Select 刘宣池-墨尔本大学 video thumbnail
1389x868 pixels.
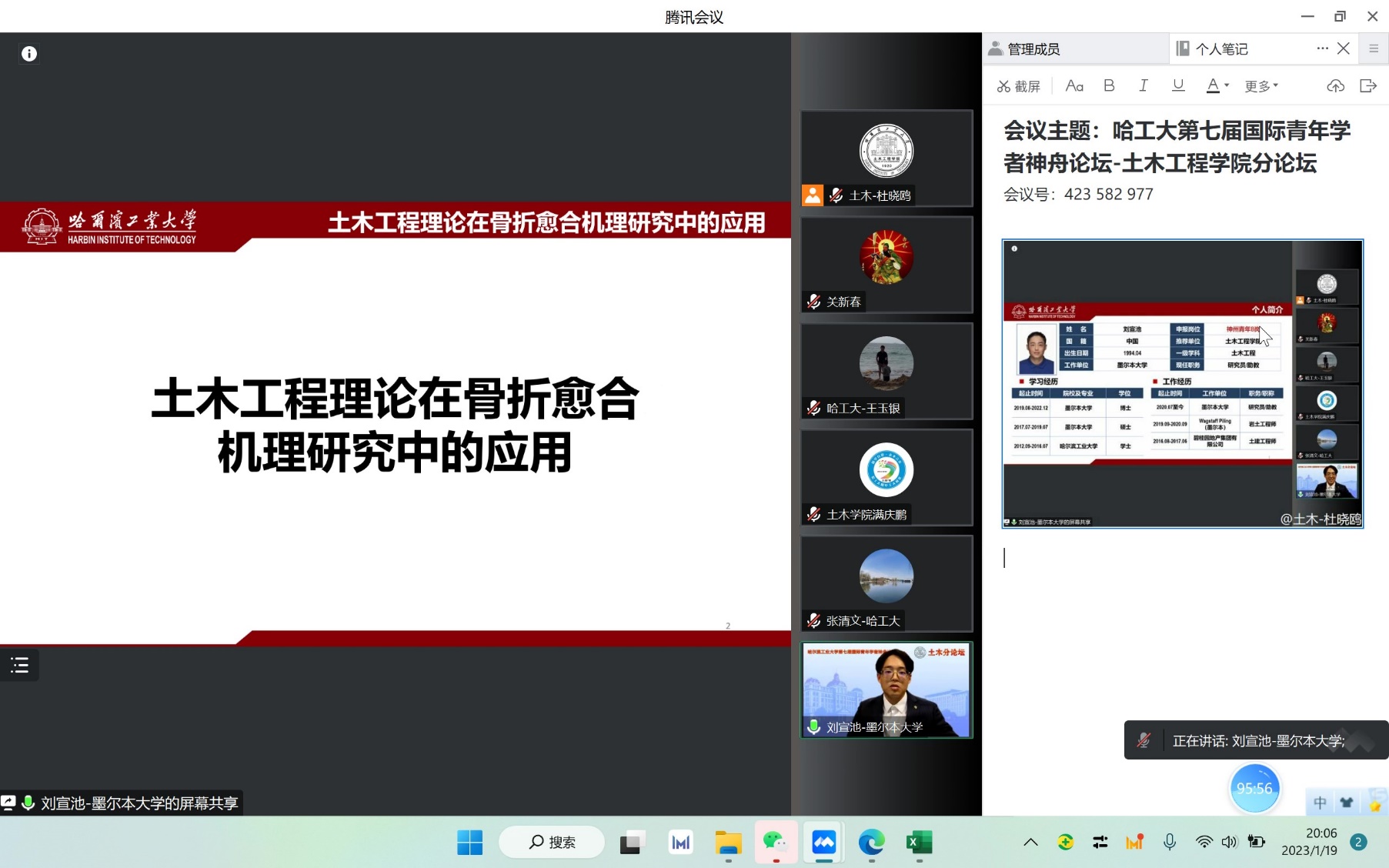tap(886, 689)
